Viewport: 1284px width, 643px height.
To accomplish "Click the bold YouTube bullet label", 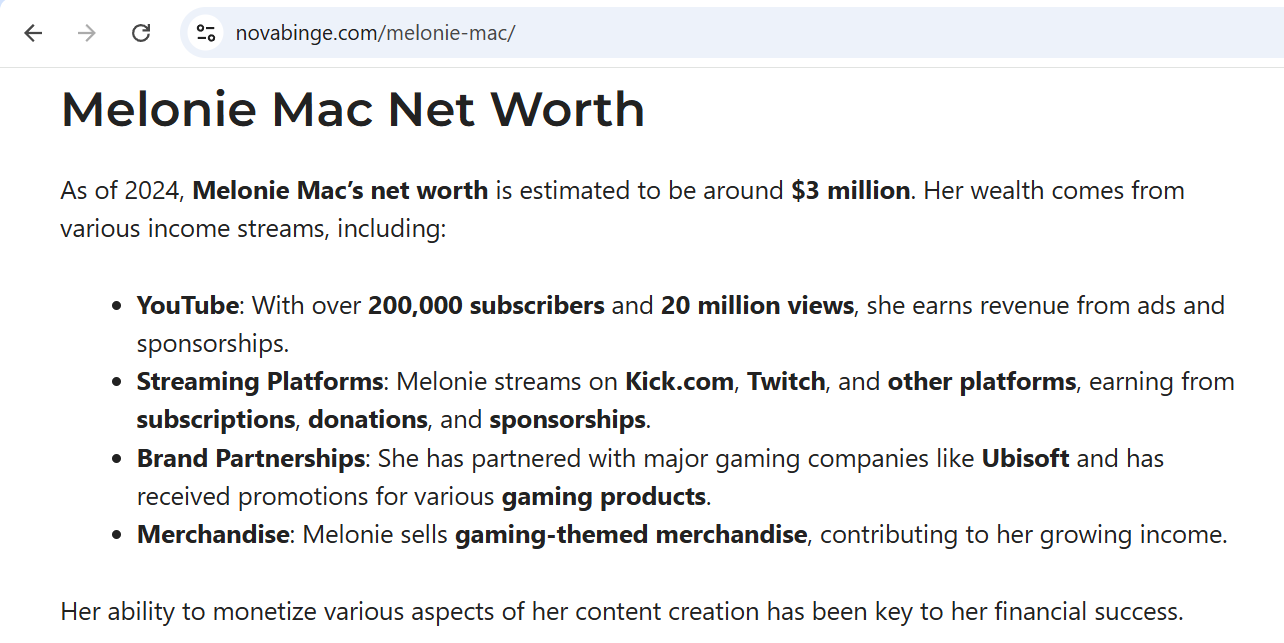I will click(x=188, y=305).
